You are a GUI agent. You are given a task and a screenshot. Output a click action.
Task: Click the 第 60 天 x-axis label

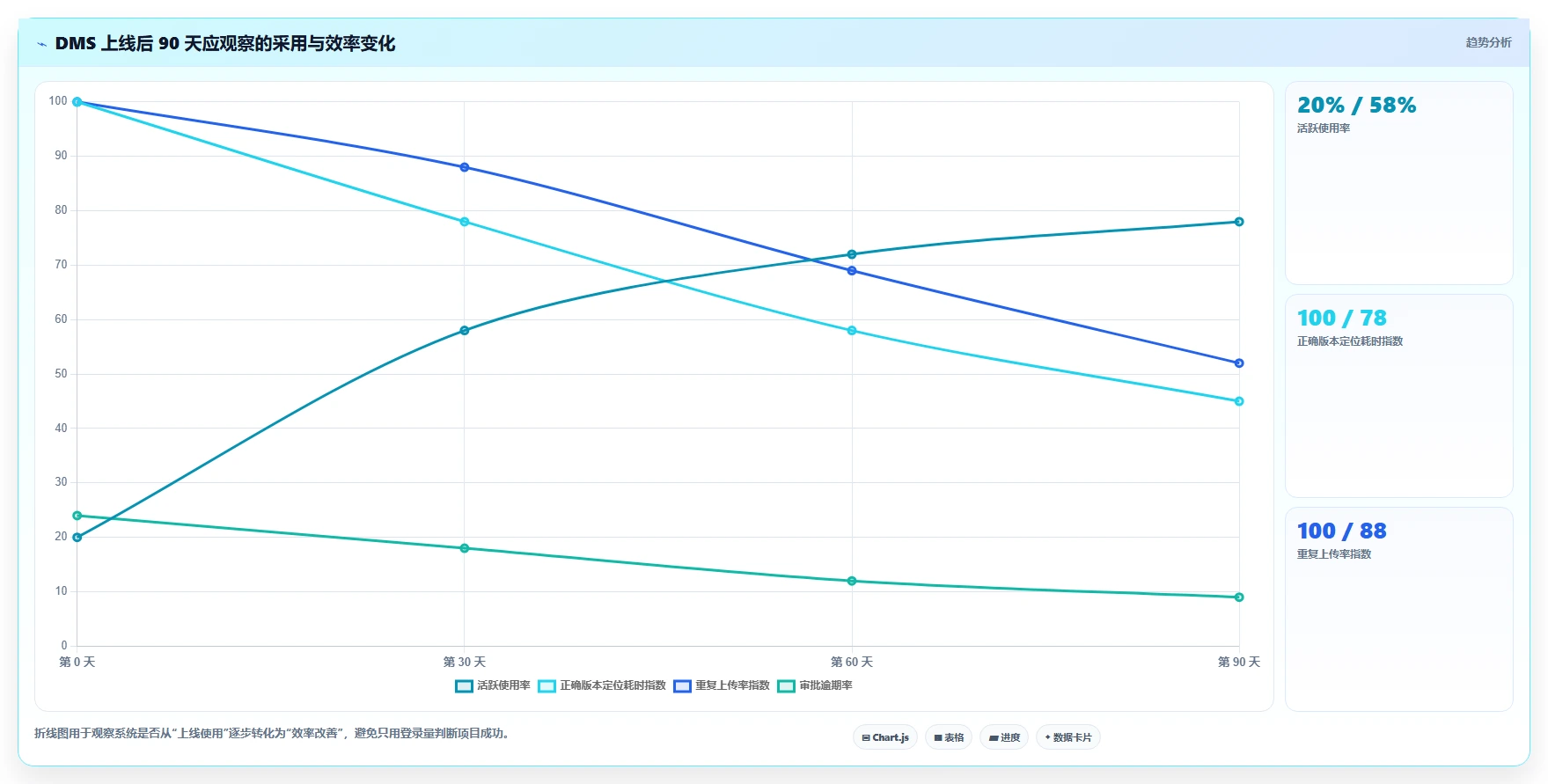pyautogui.click(x=852, y=662)
